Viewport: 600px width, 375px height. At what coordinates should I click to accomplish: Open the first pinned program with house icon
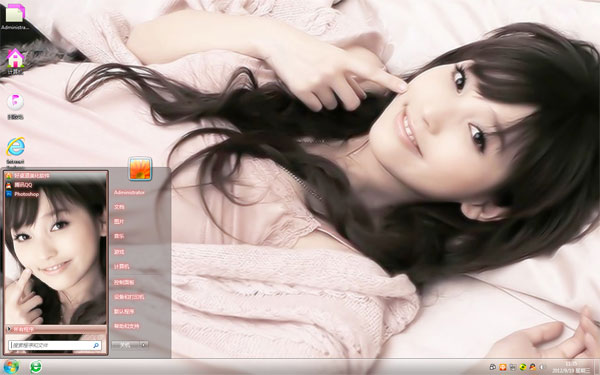coord(28,176)
